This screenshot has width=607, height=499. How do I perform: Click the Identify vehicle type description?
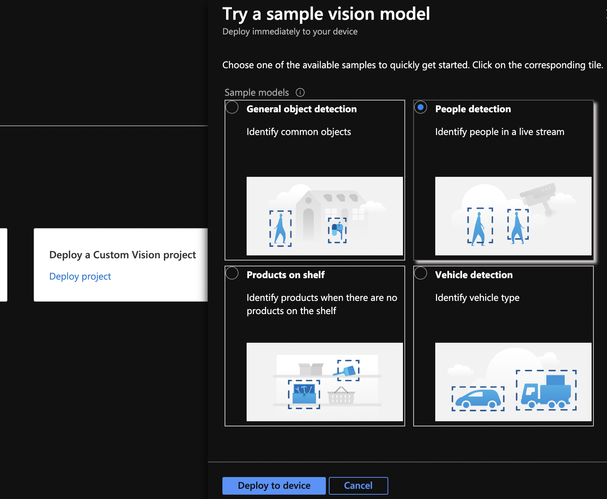pos(477,298)
